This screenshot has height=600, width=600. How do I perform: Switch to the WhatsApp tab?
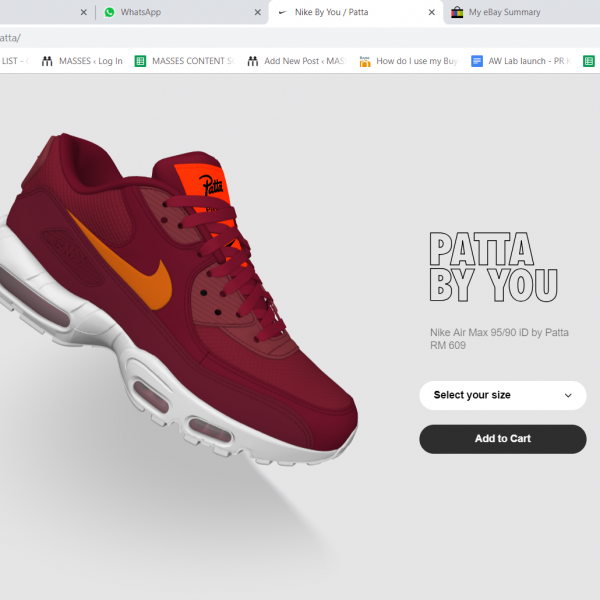point(170,12)
